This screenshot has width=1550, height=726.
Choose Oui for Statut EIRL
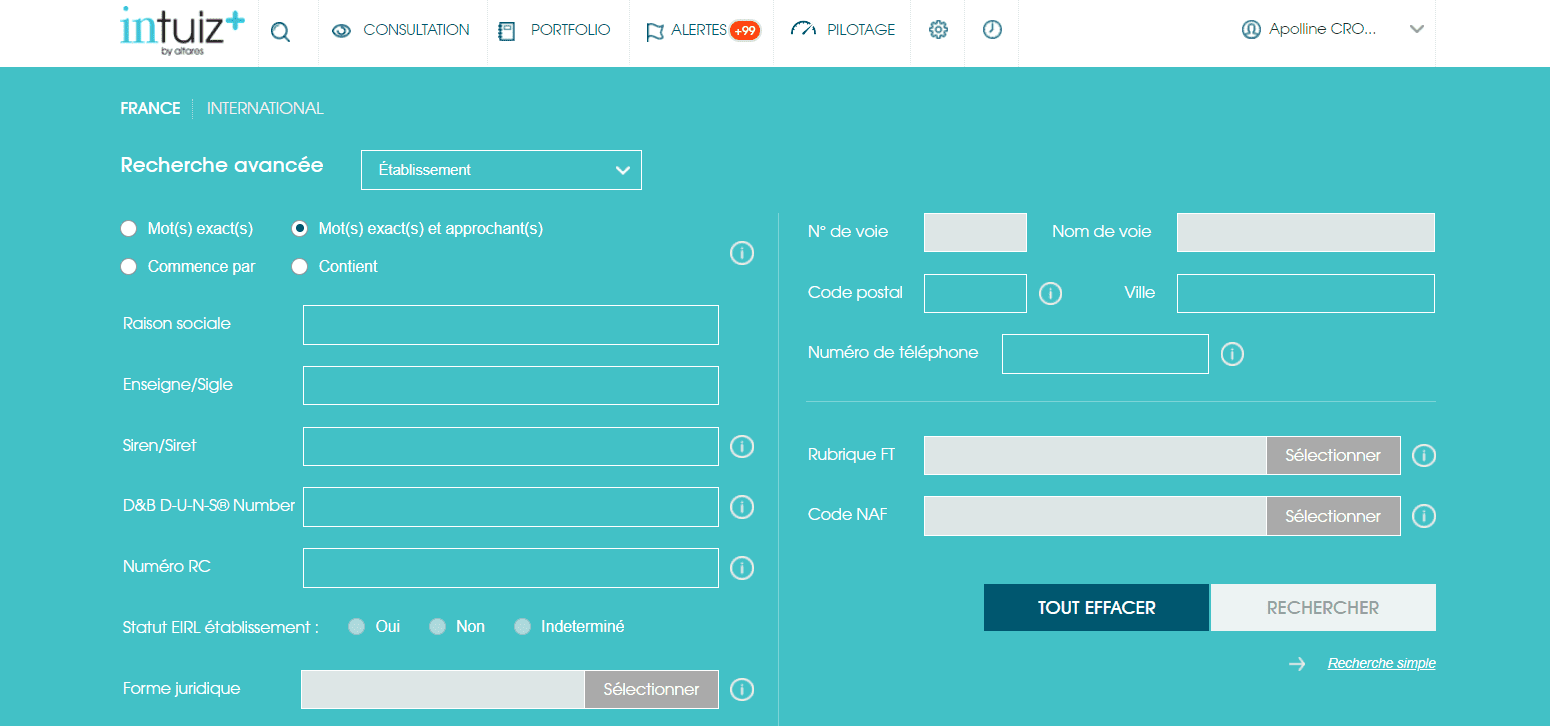pyautogui.click(x=356, y=627)
